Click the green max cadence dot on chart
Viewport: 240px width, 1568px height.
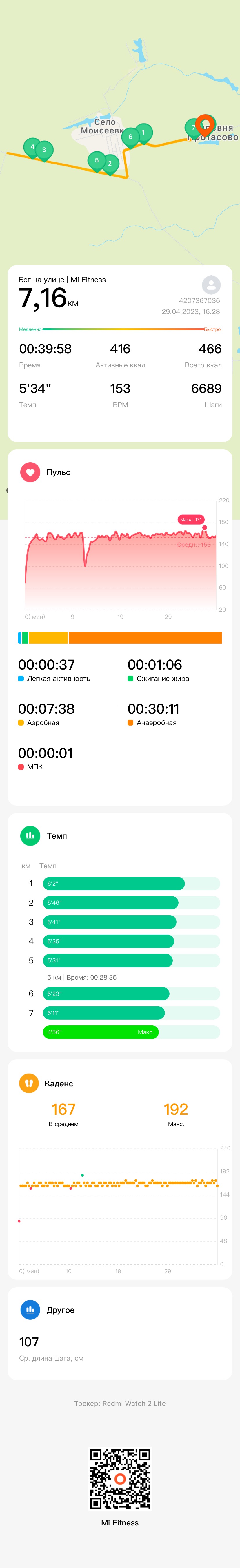pos(82,1175)
